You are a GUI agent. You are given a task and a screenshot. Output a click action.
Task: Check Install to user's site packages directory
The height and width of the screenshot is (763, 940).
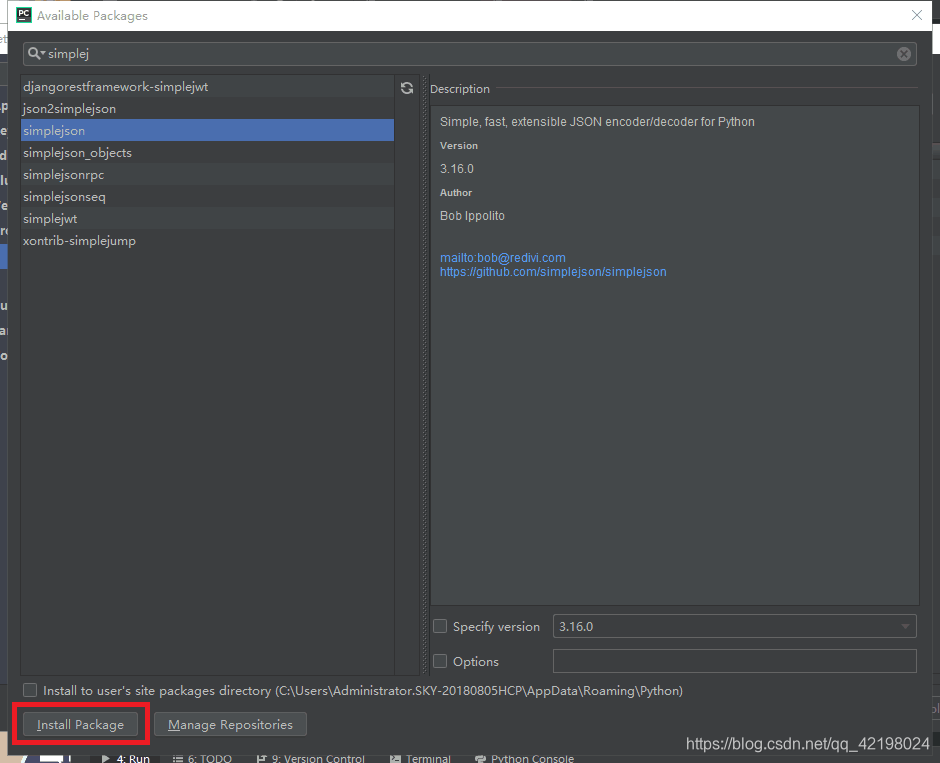[30, 690]
